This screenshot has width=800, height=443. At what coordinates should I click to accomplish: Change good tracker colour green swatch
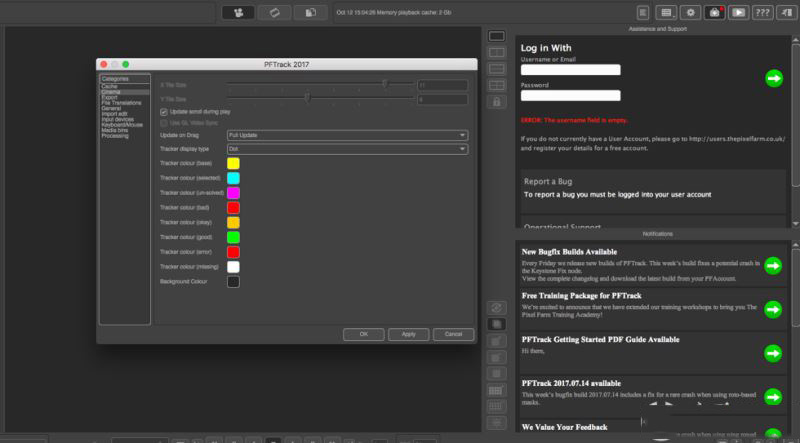[x=233, y=237]
